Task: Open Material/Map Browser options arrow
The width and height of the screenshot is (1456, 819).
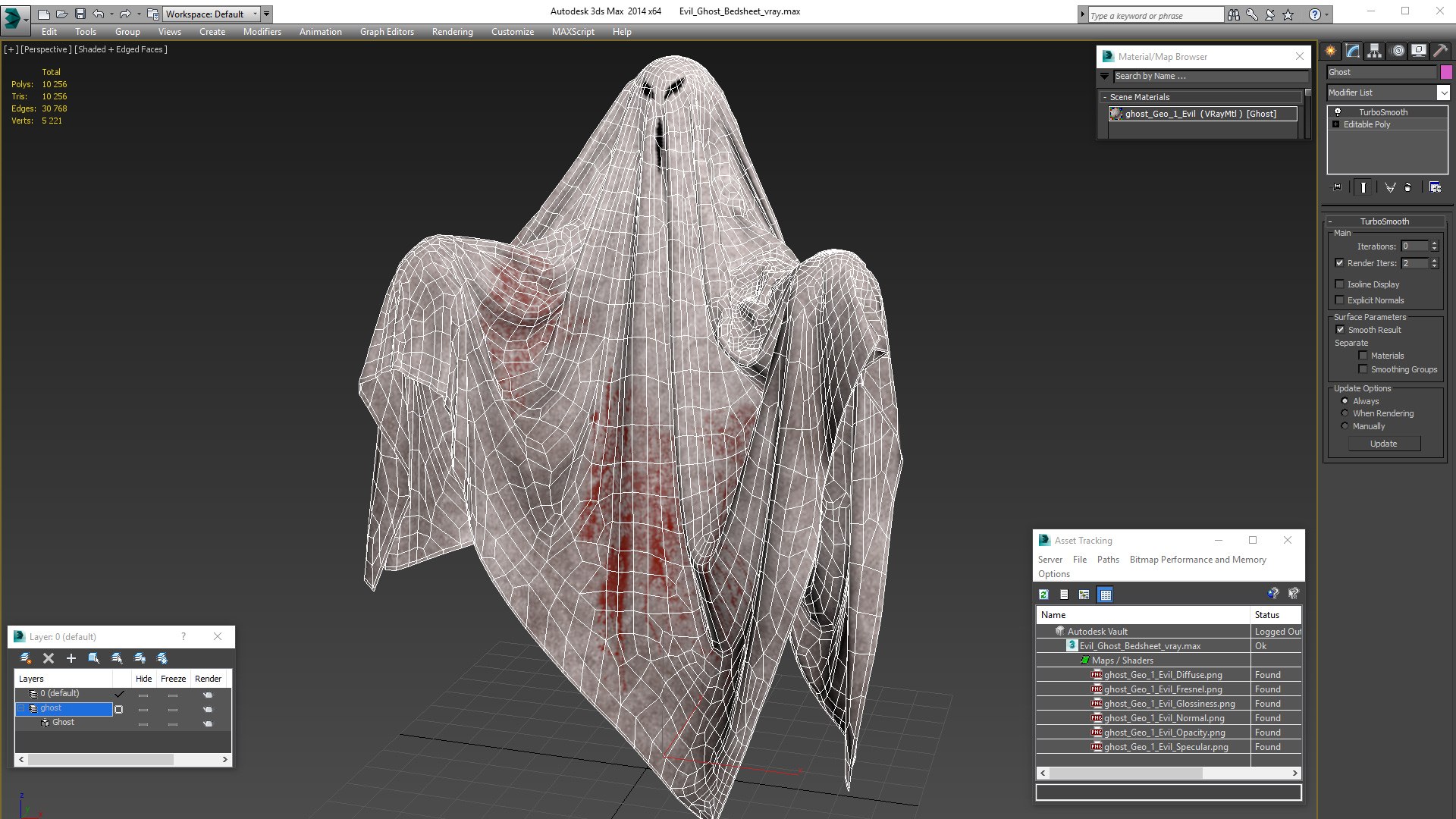Action: (x=1105, y=76)
